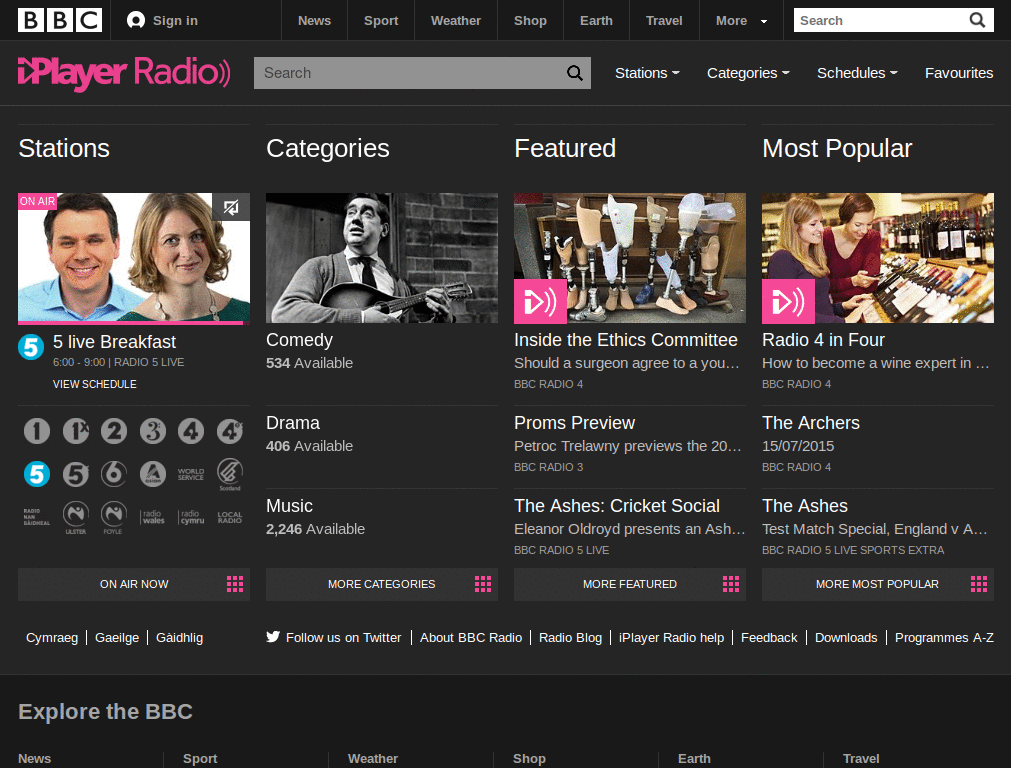This screenshot has height=768, width=1024.
Task: Click the pink iPlayer icon on Radio 4 in Four
Action: point(789,301)
